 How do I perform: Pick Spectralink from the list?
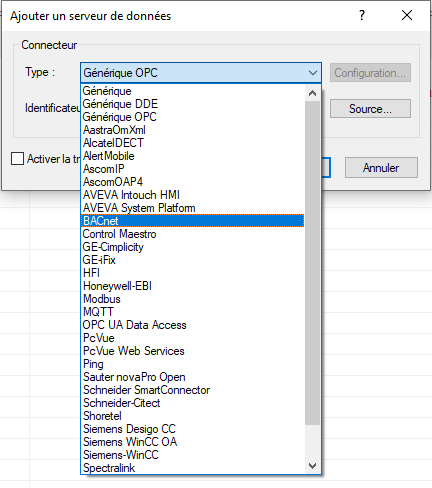[x=193, y=468]
